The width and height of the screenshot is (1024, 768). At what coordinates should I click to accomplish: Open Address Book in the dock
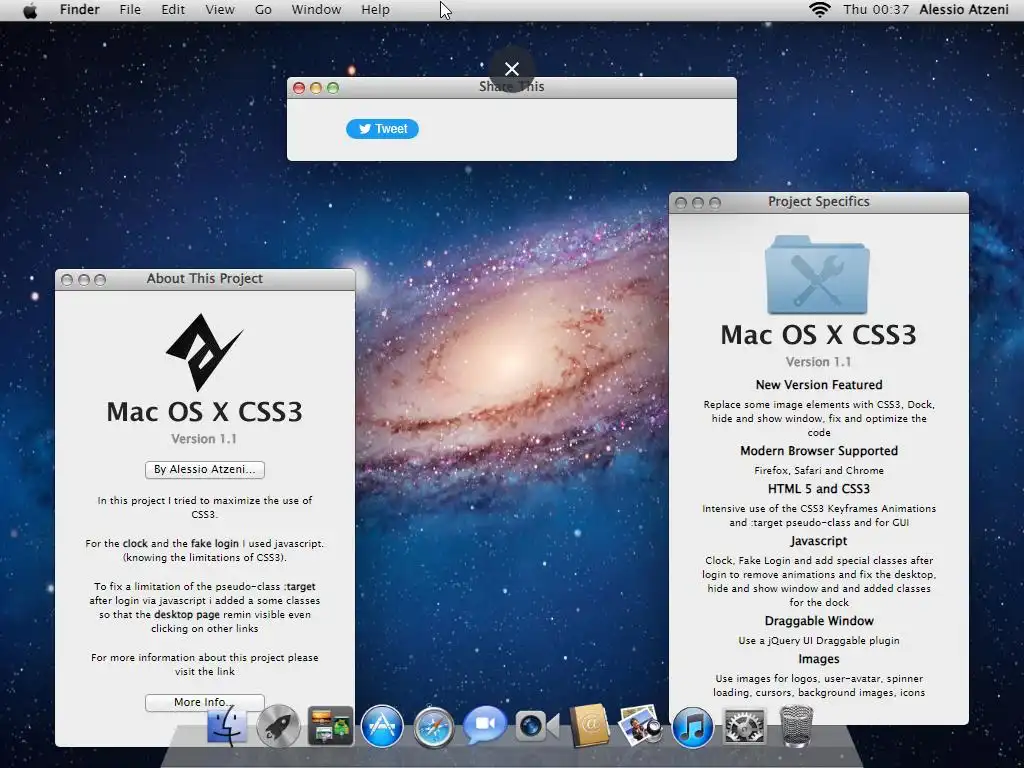click(589, 726)
